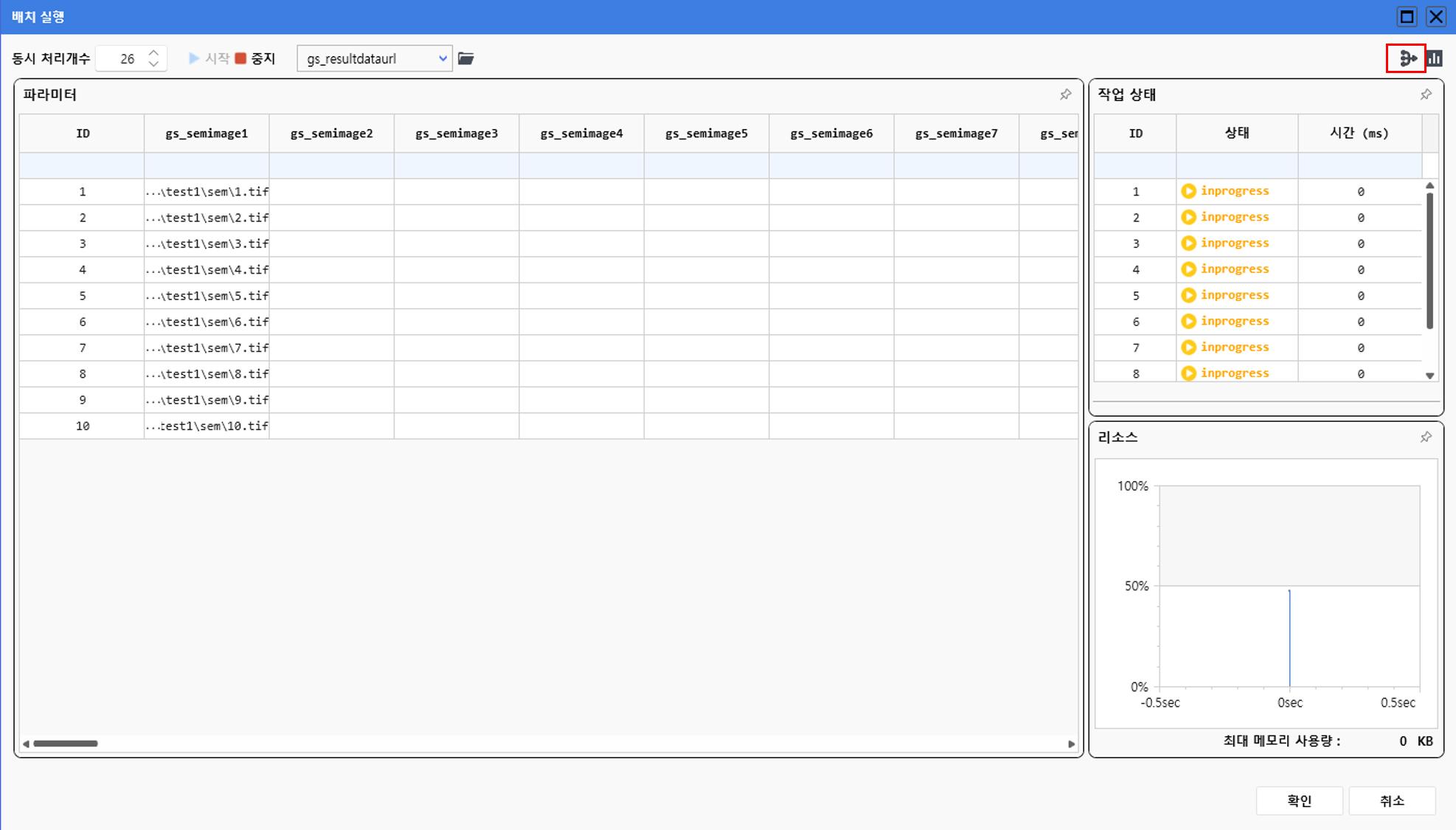The height and width of the screenshot is (830, 1456).
Task: Pin the 작업 상태 panel
Action: (x=1426, y=94)
